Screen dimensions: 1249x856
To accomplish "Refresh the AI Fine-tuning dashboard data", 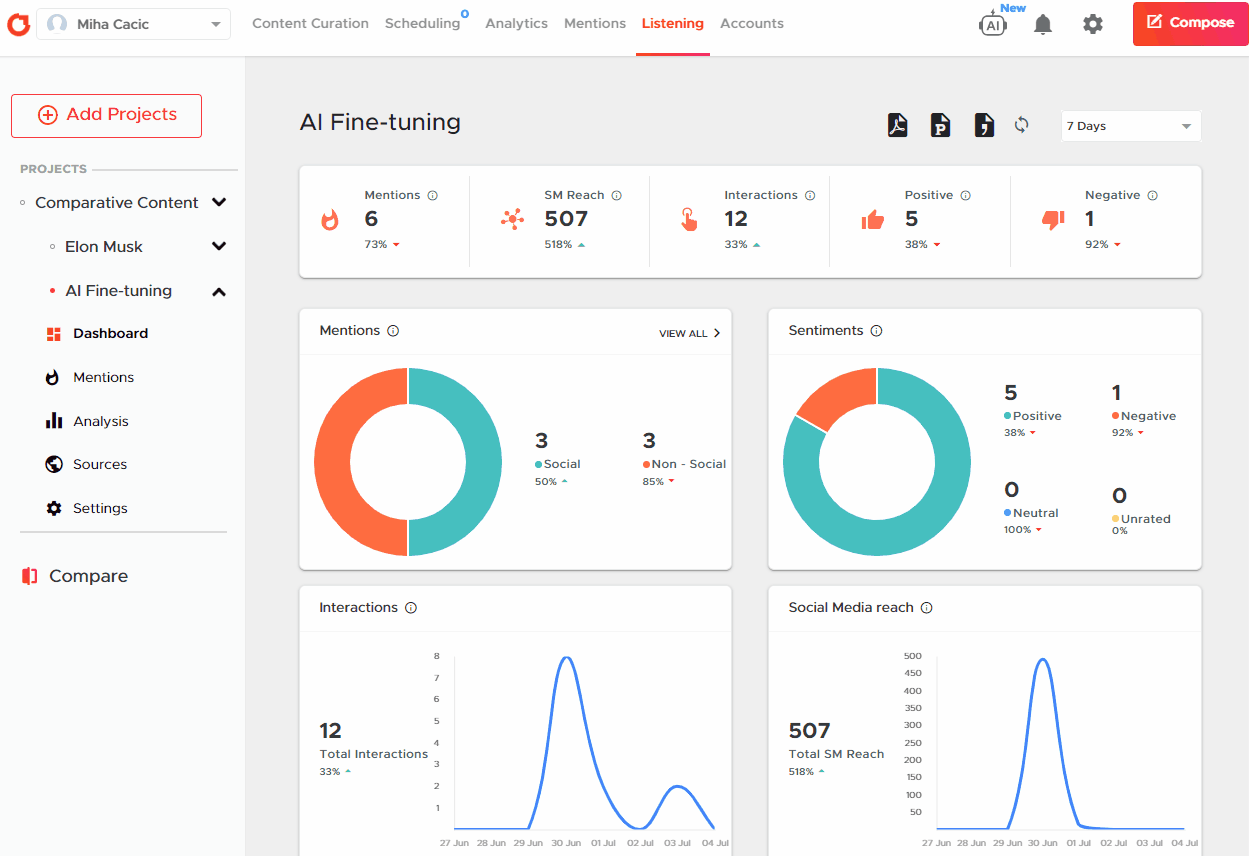I will click(x=1022, y=124).
